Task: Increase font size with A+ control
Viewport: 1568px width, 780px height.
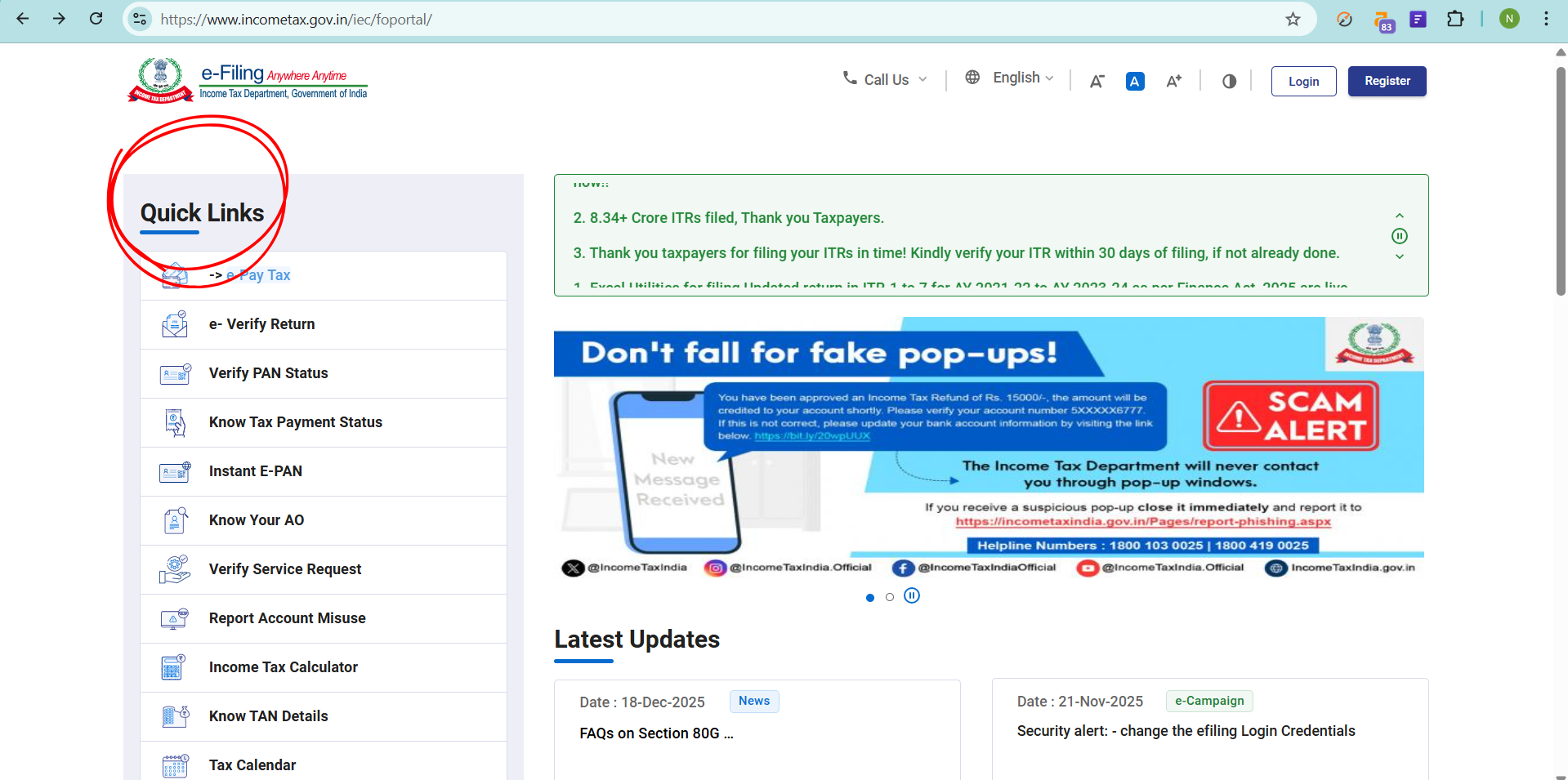Action: click(x=1173, y=81)
